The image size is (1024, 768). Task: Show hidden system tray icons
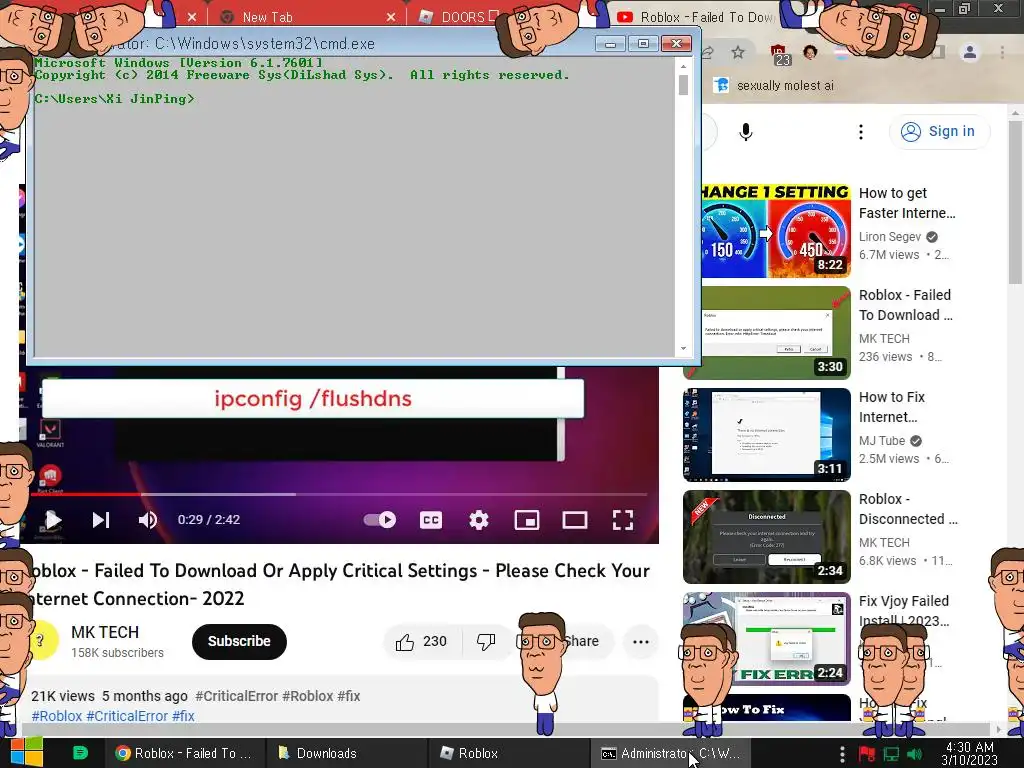[842, 754]
